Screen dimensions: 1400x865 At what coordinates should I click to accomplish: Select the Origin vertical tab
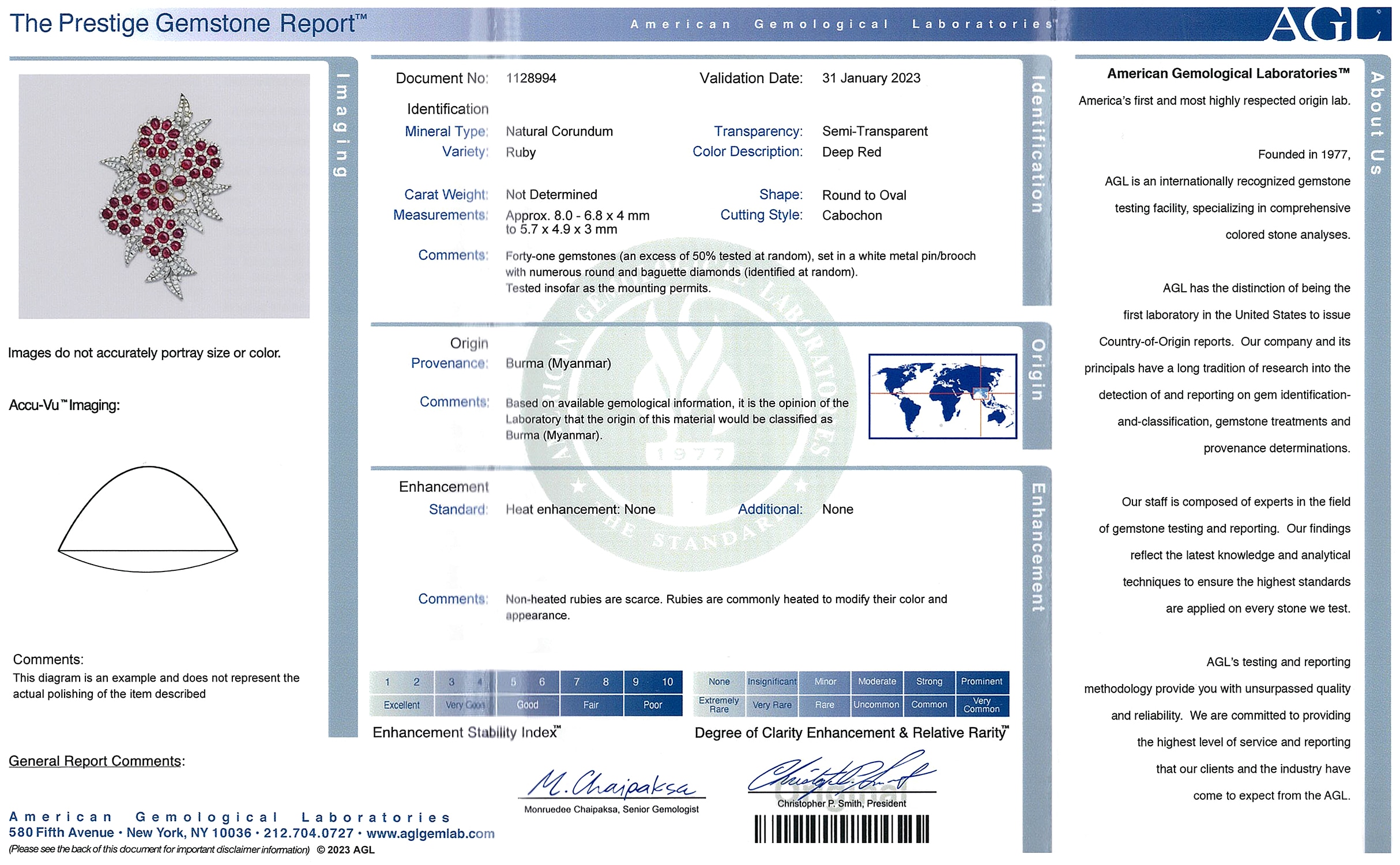1037,369
